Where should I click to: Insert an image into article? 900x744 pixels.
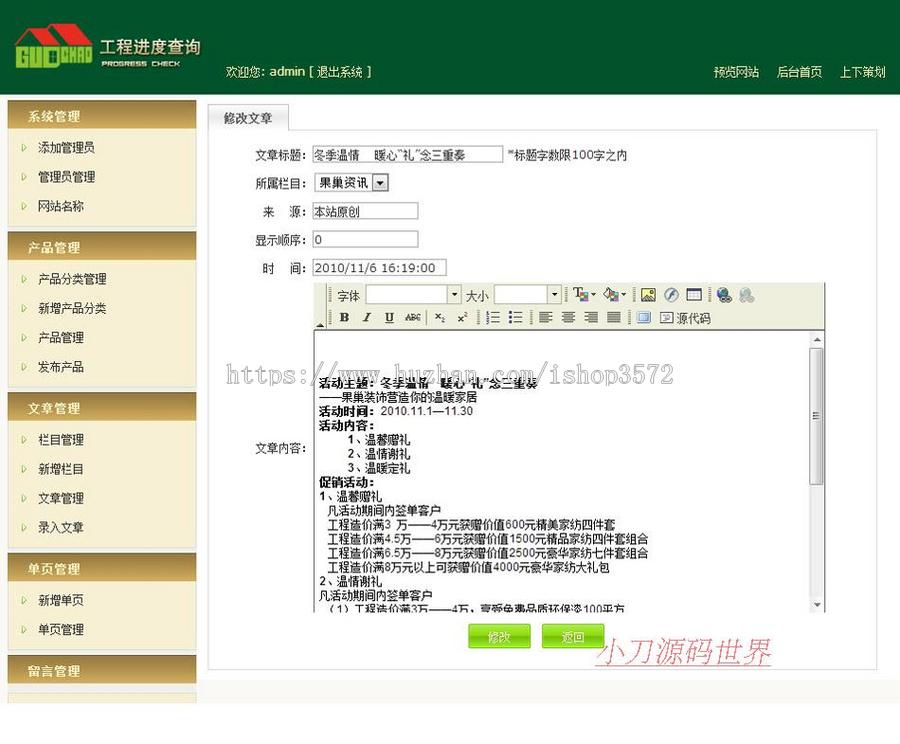pos(648,294)
